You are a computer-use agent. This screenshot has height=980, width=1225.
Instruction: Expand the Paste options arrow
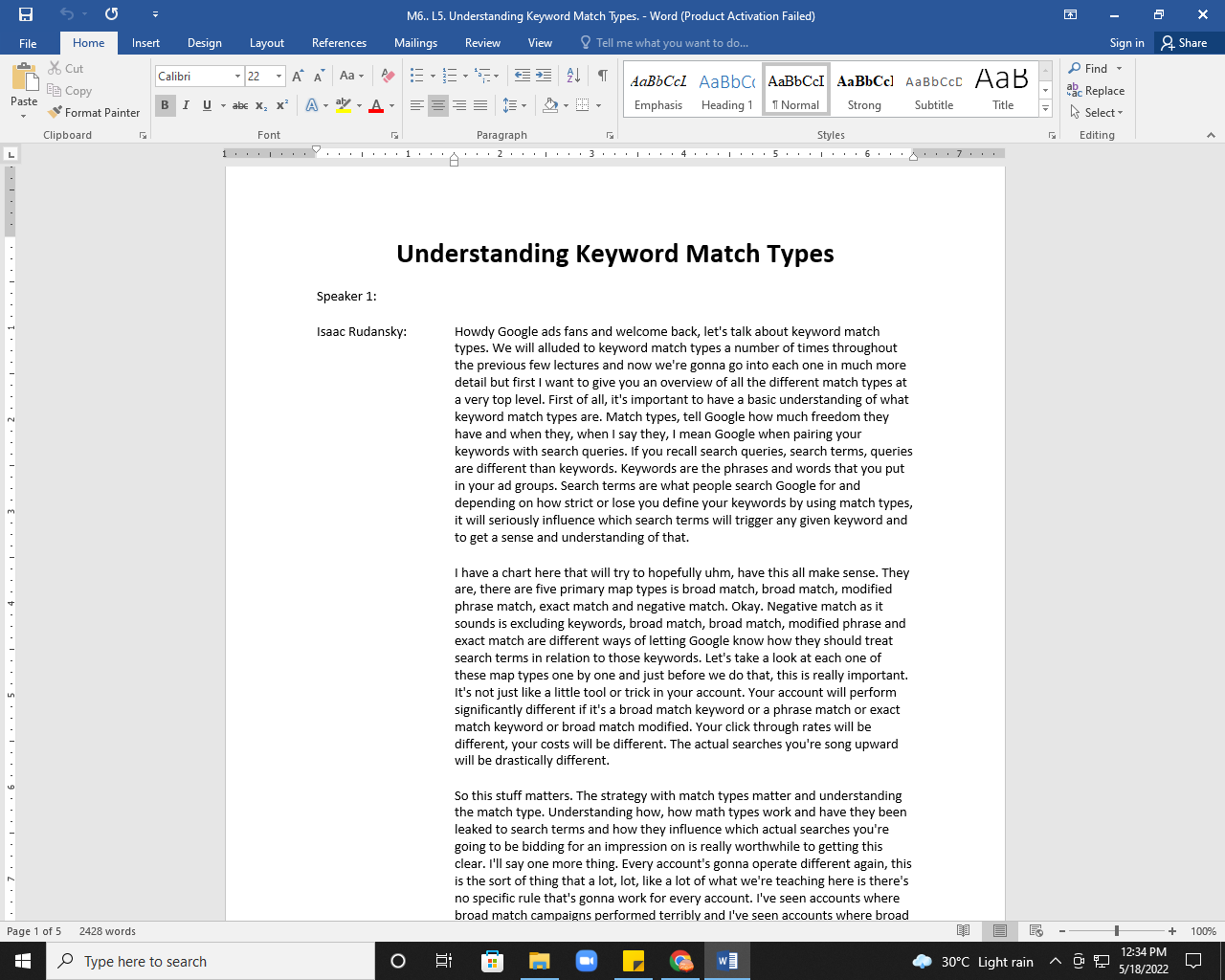click(x=24, y=116)
